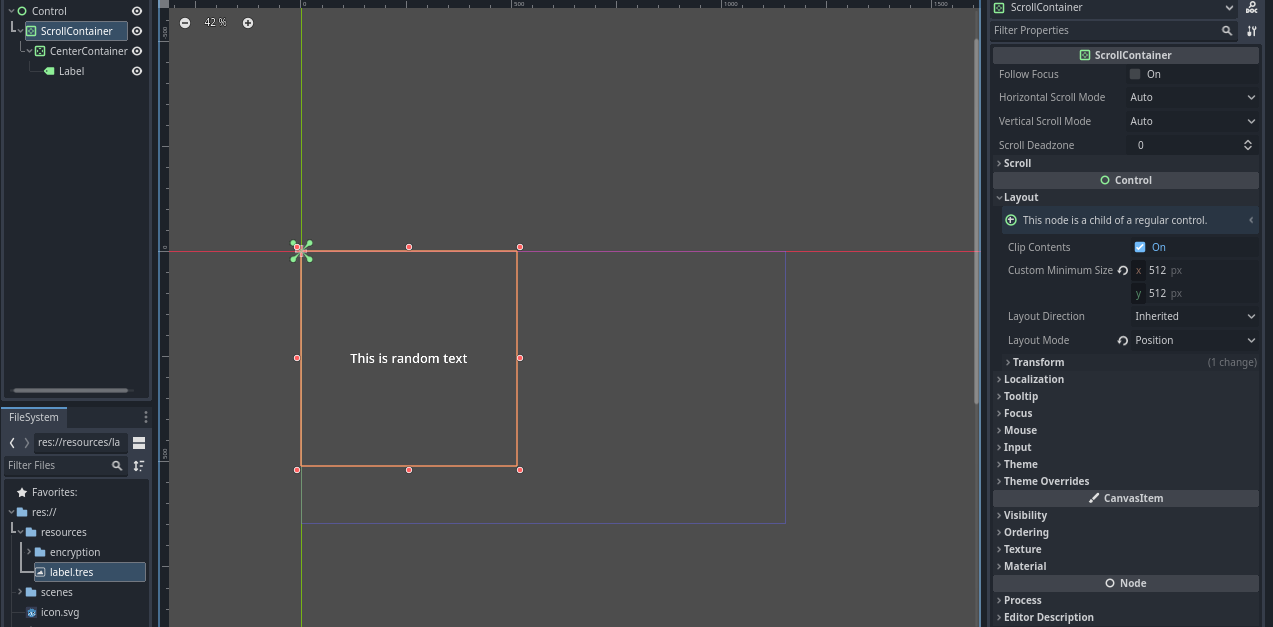Open the Horizontal Scroll Mode dropdown
This screenshot has height=627, width=1273.
click(1192, 97)
